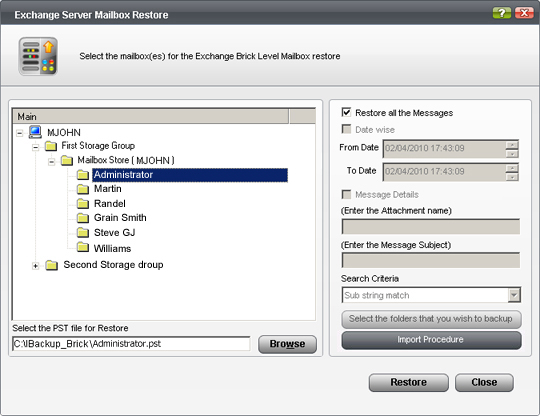
Task: Enable the Message Details checkbox
Action: pyautogui.click(x=346, y=194)
